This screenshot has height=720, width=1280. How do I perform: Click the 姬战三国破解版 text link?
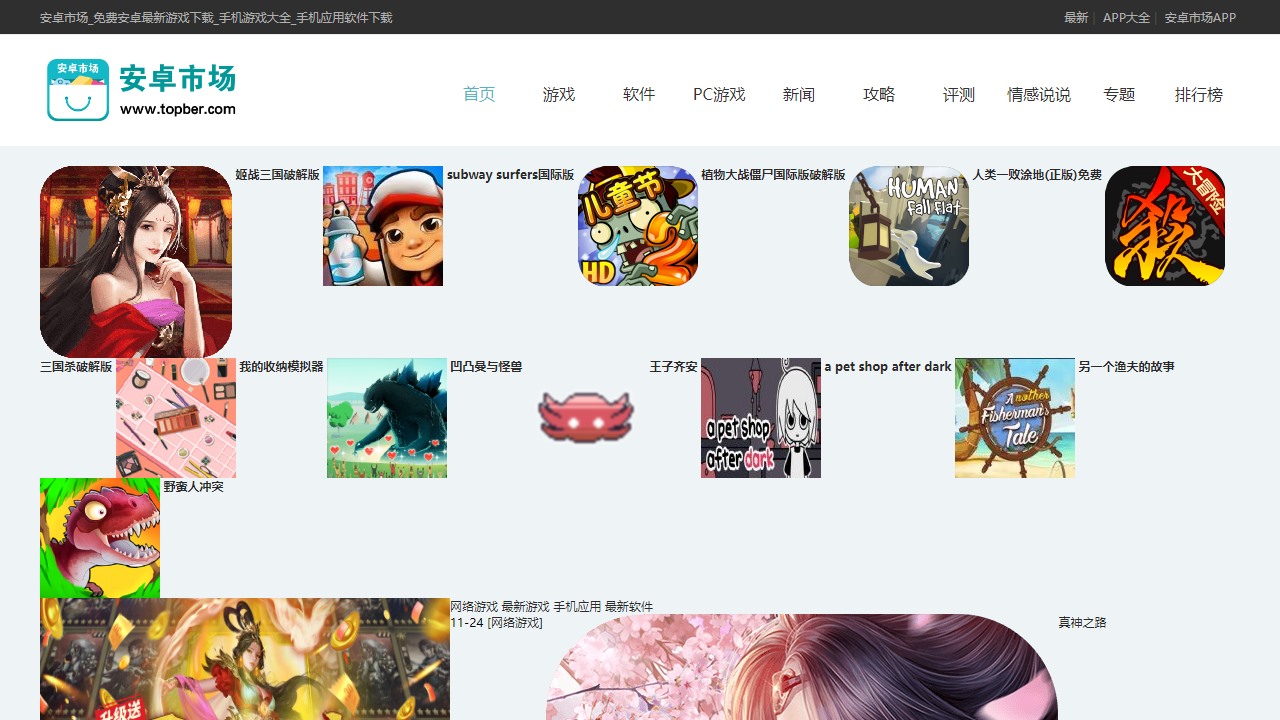[277, 174]
